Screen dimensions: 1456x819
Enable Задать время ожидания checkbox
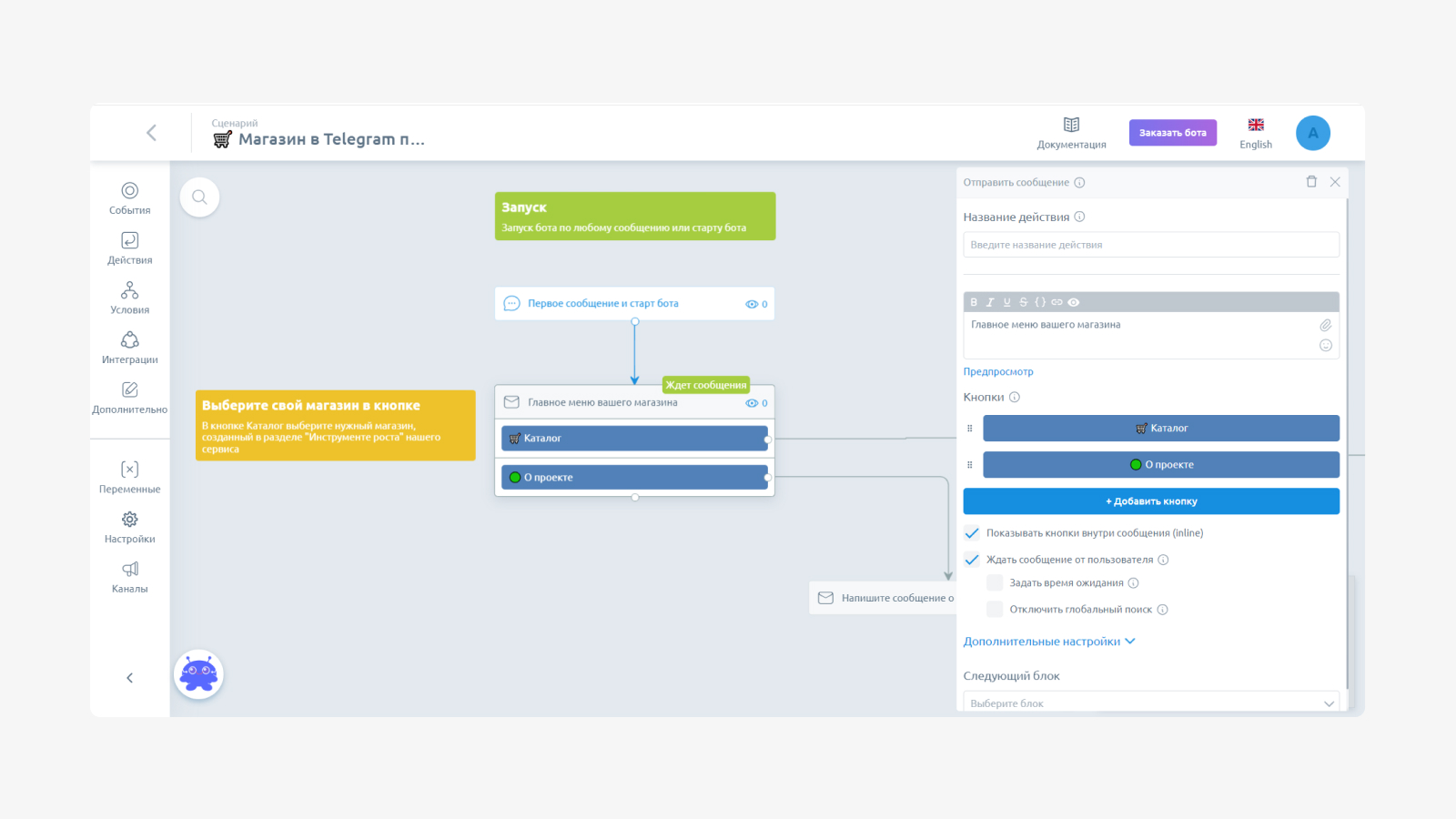tap(995, 583)
